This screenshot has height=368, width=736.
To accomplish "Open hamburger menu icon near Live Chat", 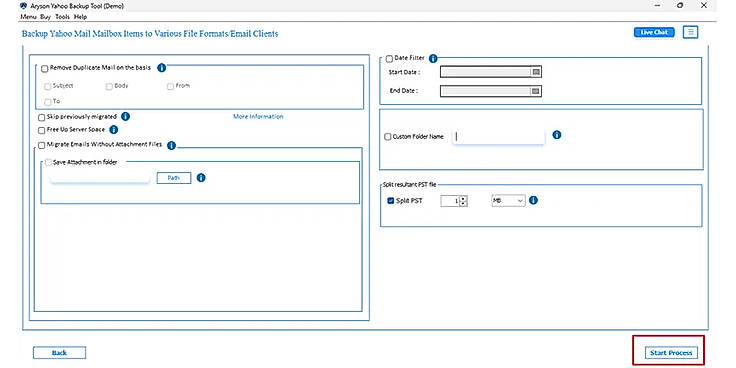I will (x=690, y=32).
